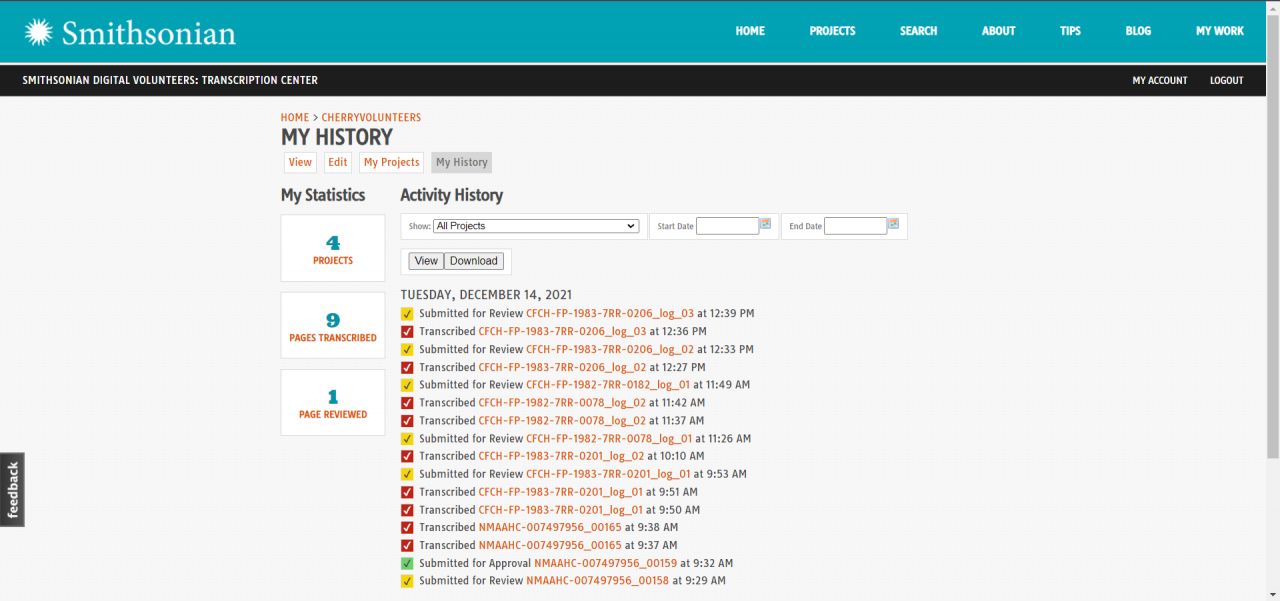Open NMAAHC-007497956_00159 link
Screen dimensions: 1280x601
click(605, 564)
